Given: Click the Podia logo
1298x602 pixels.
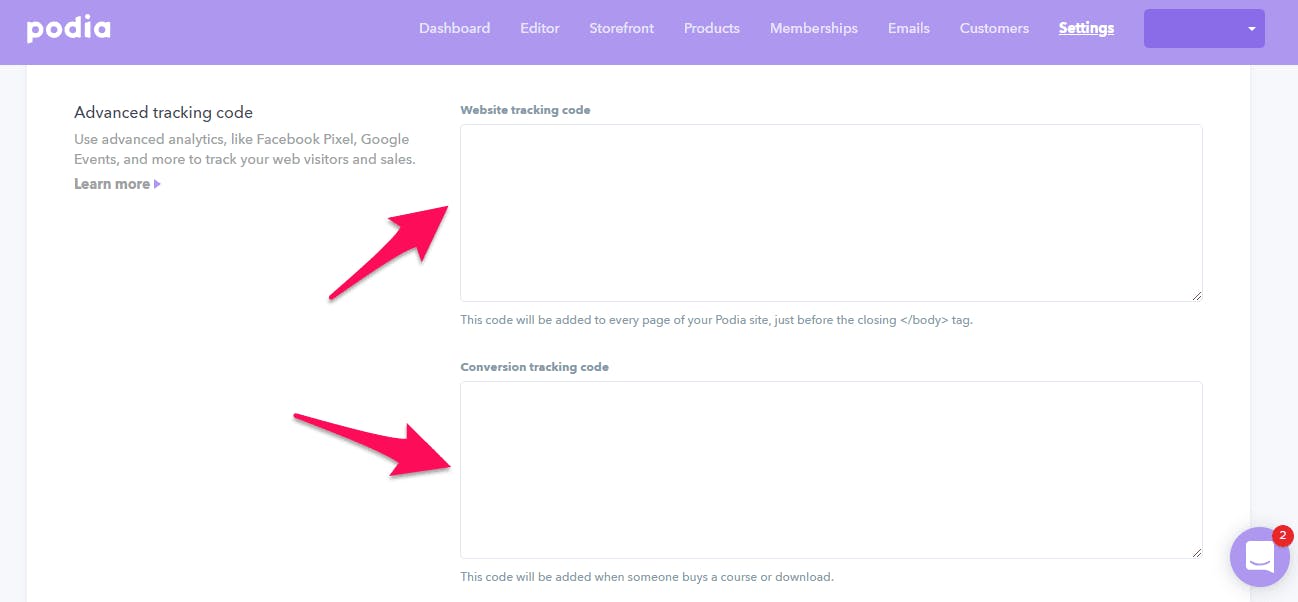Looking at the screenshot, I should click(x=69, y=29).
